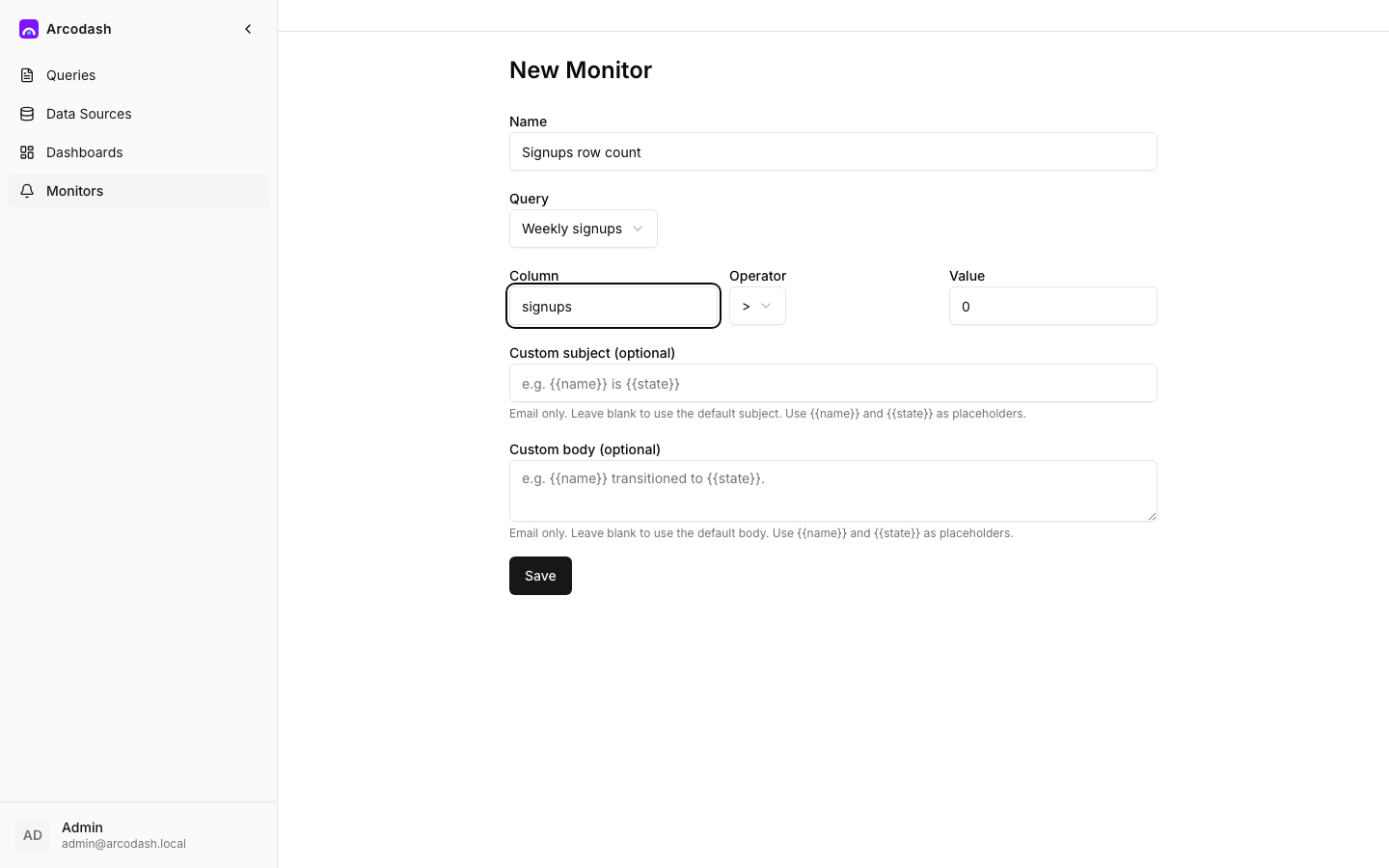Click the Custom subject input field
Screen dimensions: 1389x868
coord(833,383)
